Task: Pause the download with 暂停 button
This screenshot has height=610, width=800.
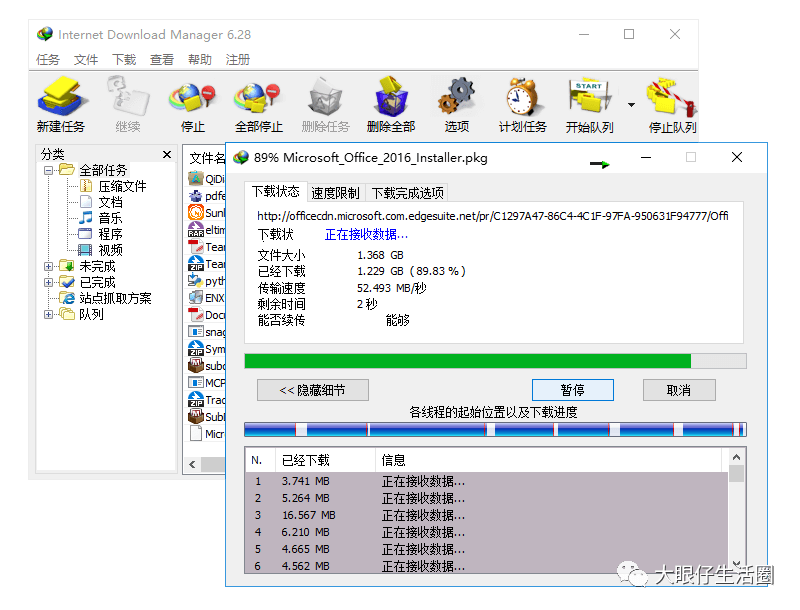Action: (x=572, y=390)
